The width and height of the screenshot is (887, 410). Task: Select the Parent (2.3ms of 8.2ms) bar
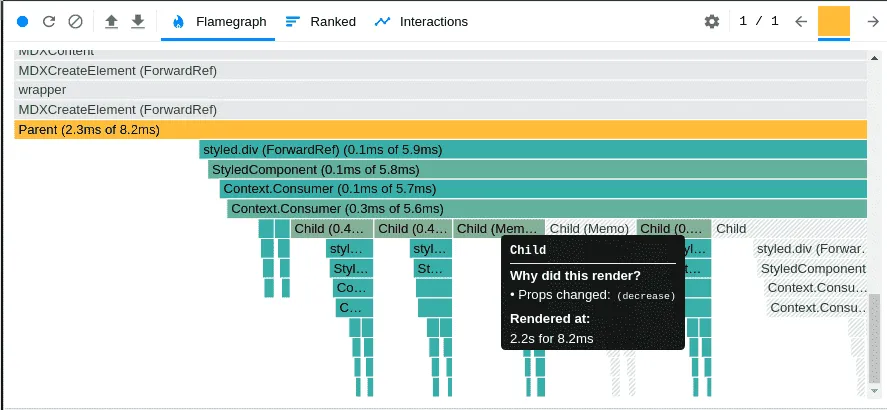[x=440, y=130]
